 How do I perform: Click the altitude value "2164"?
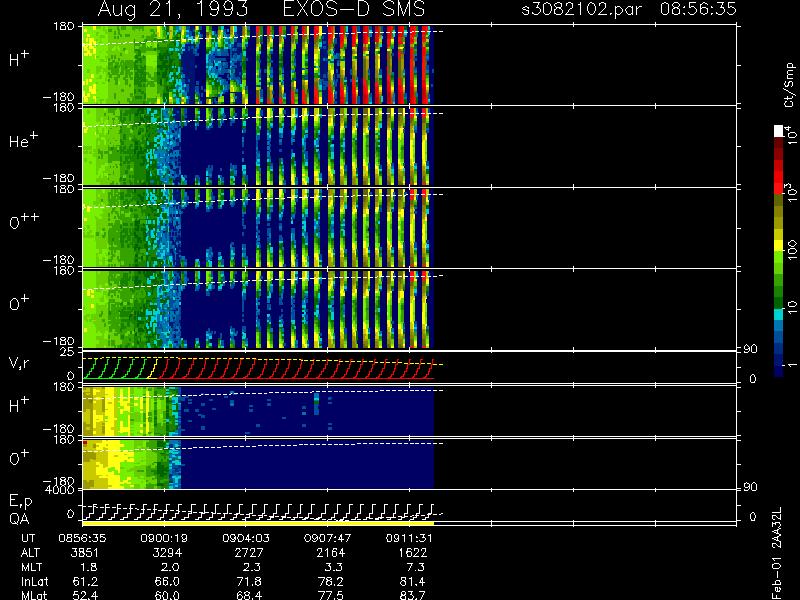pyautogui.click(x=330, y=553)
